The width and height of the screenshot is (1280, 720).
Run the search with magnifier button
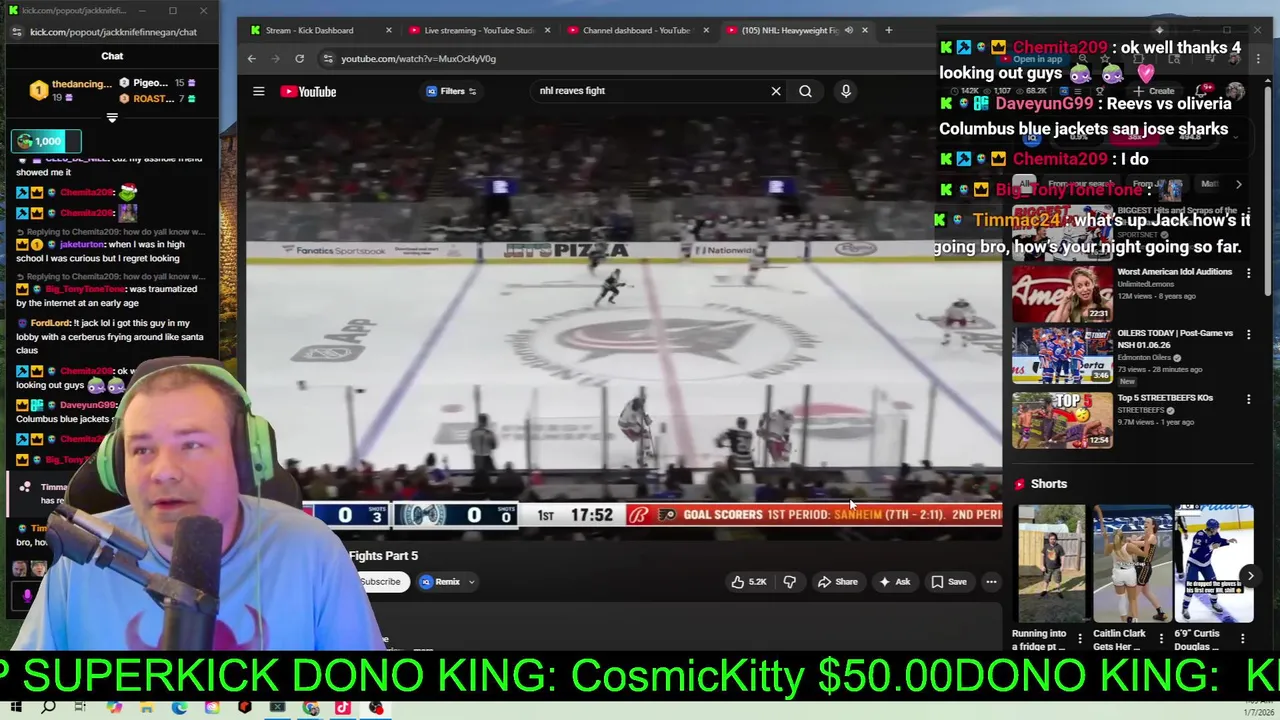click(805, 91)
